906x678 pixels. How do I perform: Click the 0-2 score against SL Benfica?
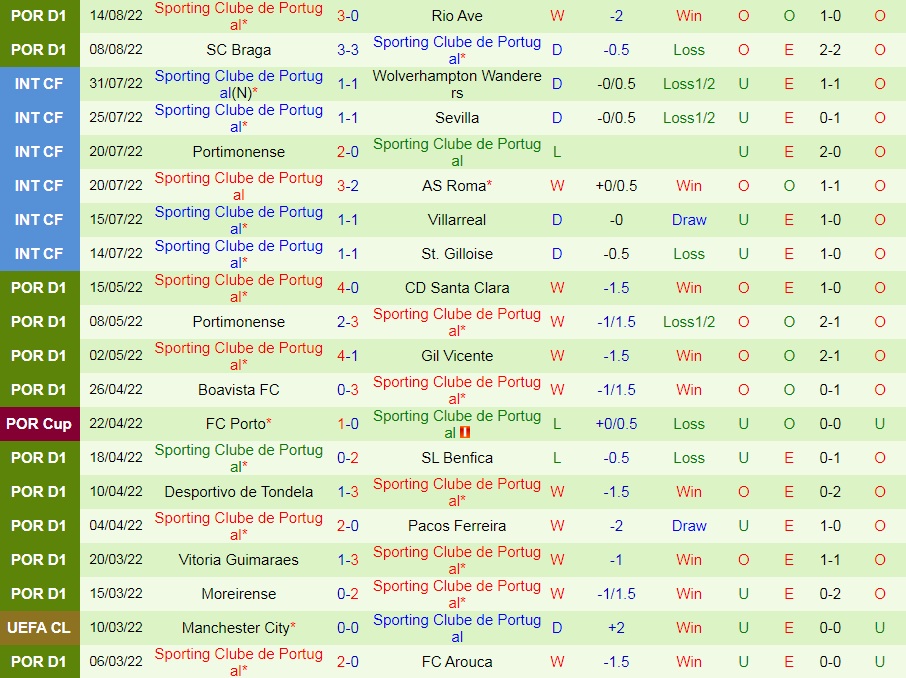[348, 458]
